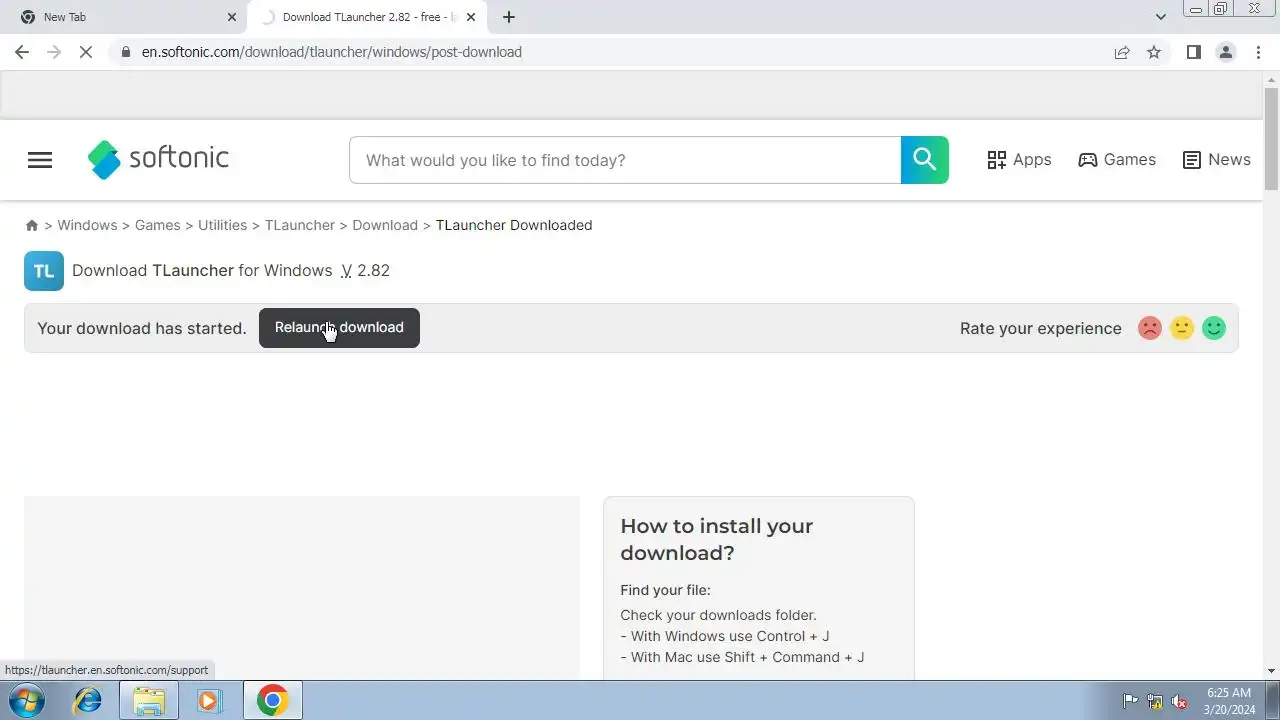Click the address bar URL
1280x720 pixels.
(331, 52)
